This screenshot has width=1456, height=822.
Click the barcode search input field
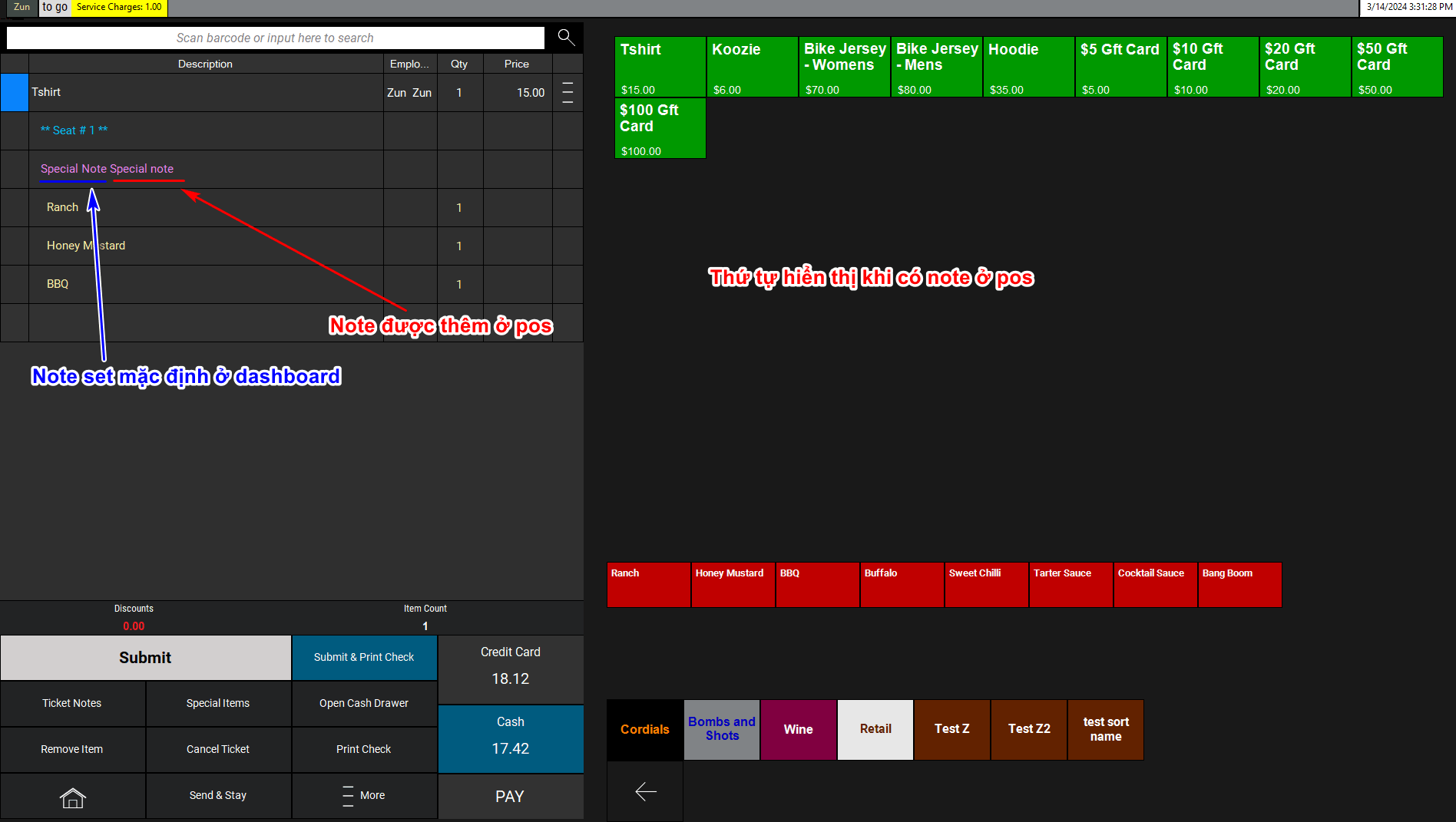pyautogui.click(x=275, y=38)
